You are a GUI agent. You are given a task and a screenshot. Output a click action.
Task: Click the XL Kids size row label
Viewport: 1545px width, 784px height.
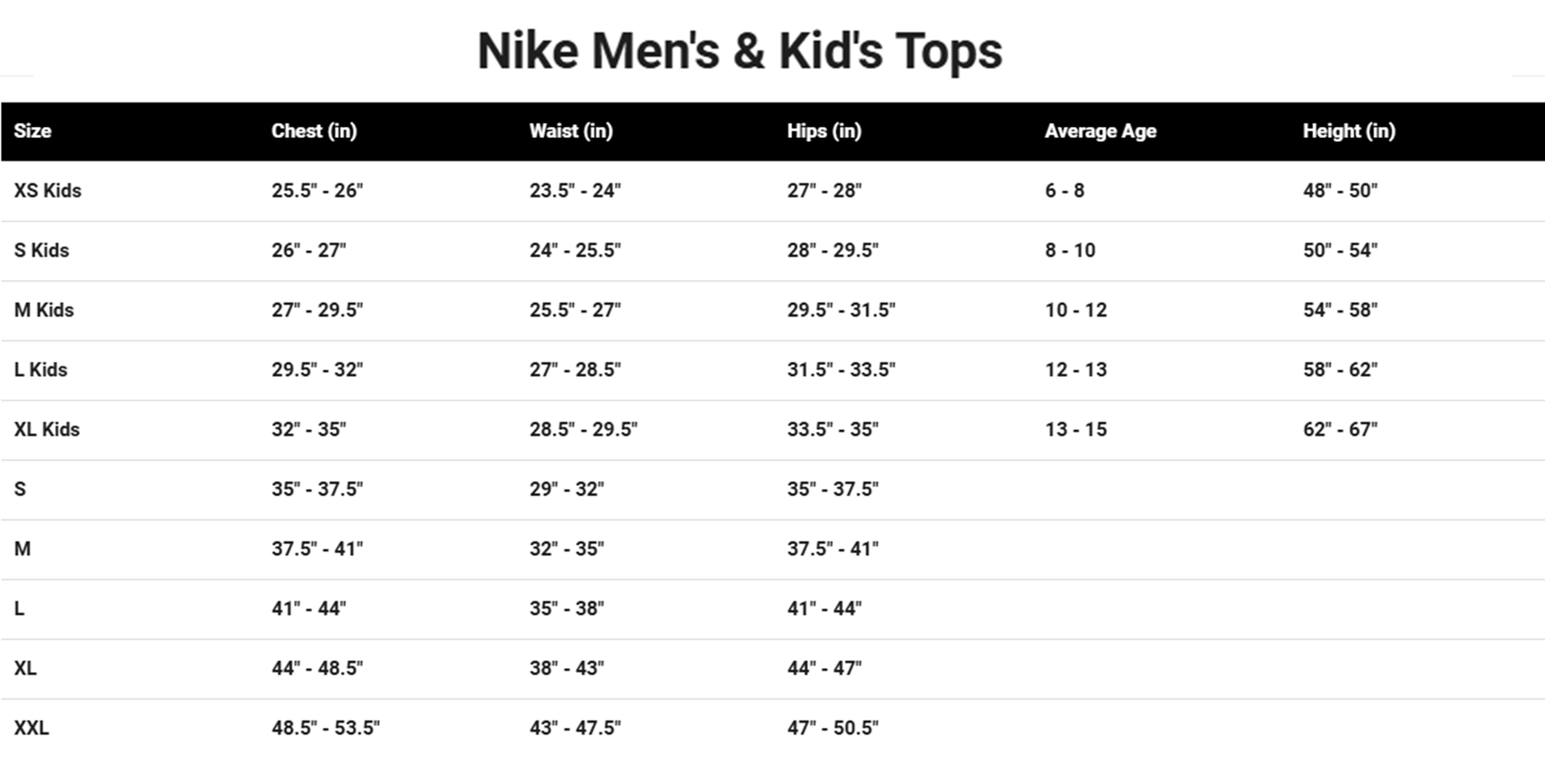47,429
